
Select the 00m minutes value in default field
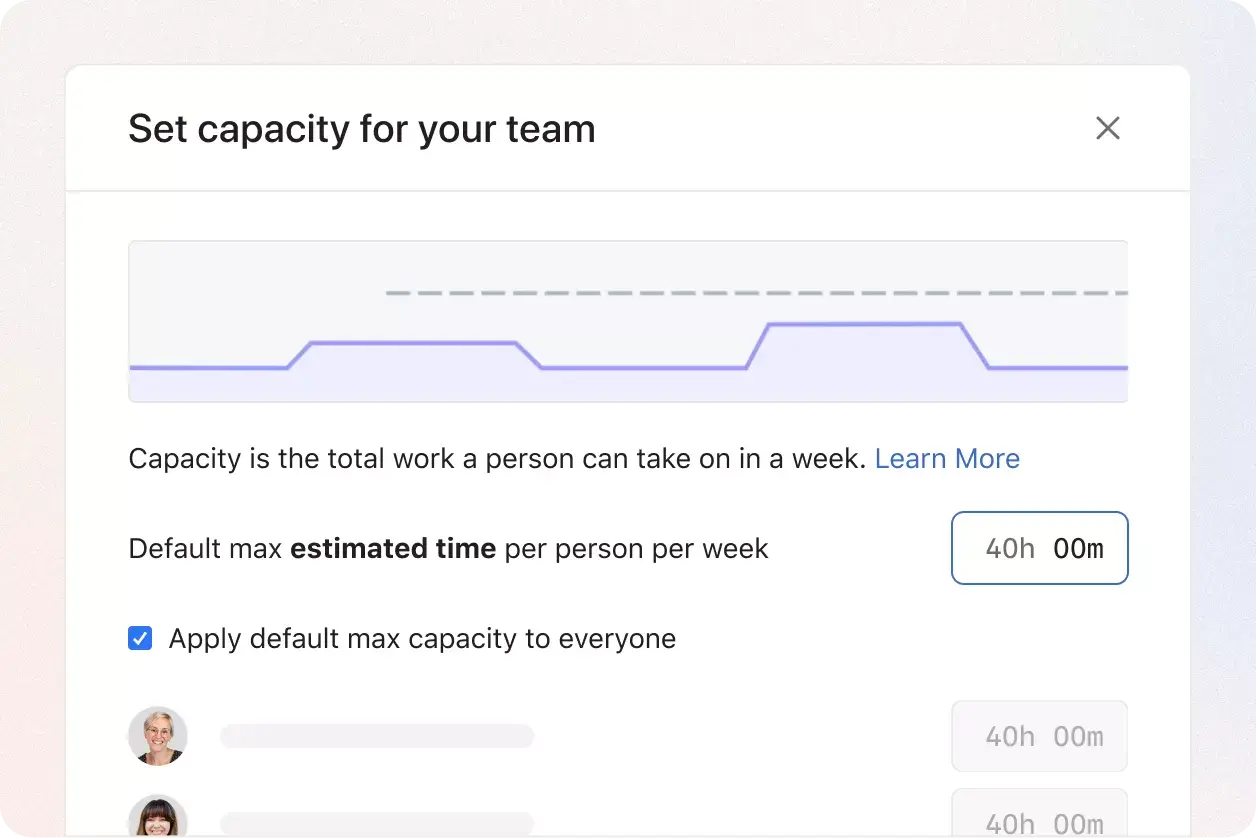pyautogui.click(x=1081, y=548)
